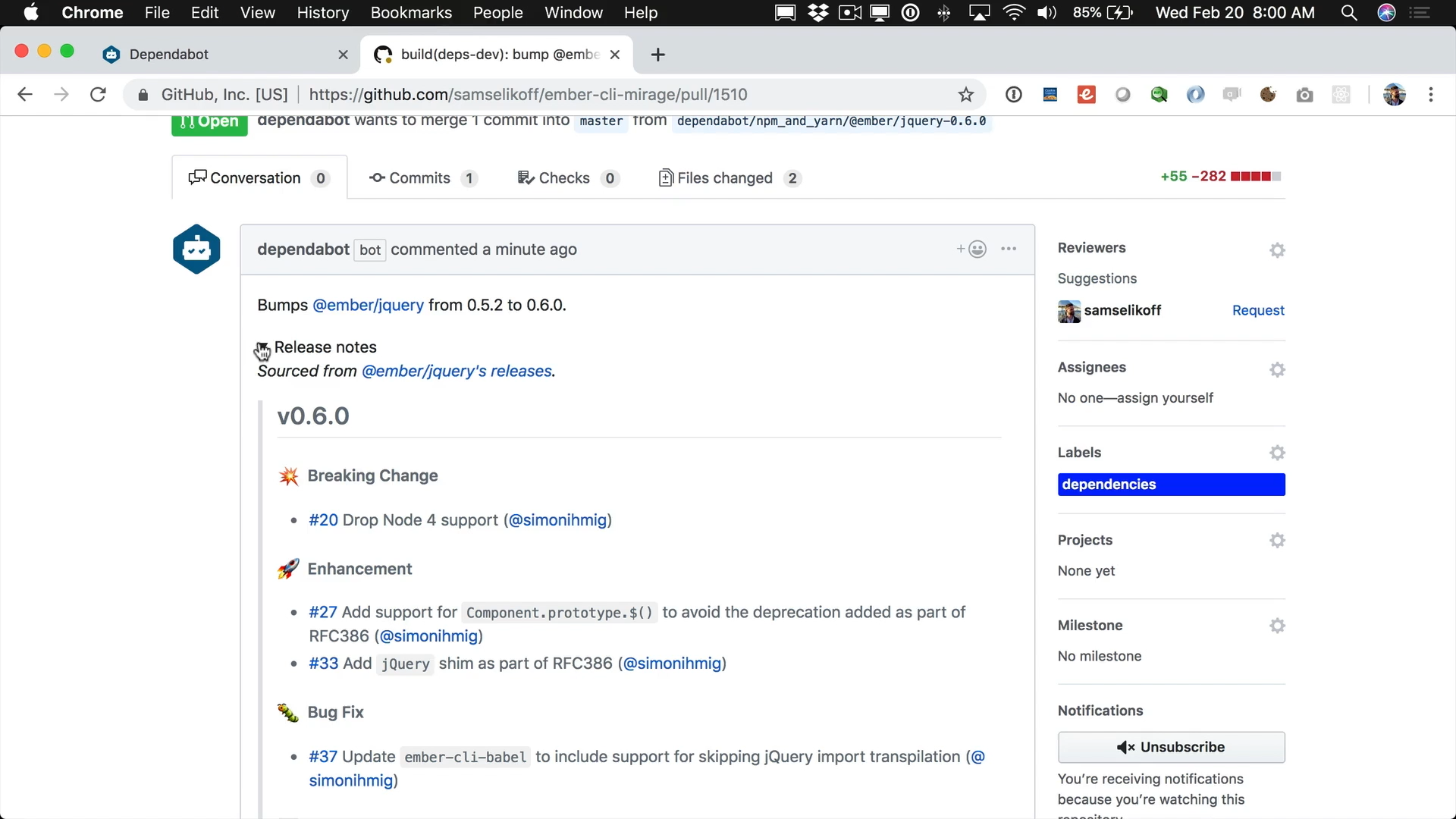The width and height of the screenshot is (1456, 819).
Task: Open the Labels gear settings
Action: (1277, 453)
